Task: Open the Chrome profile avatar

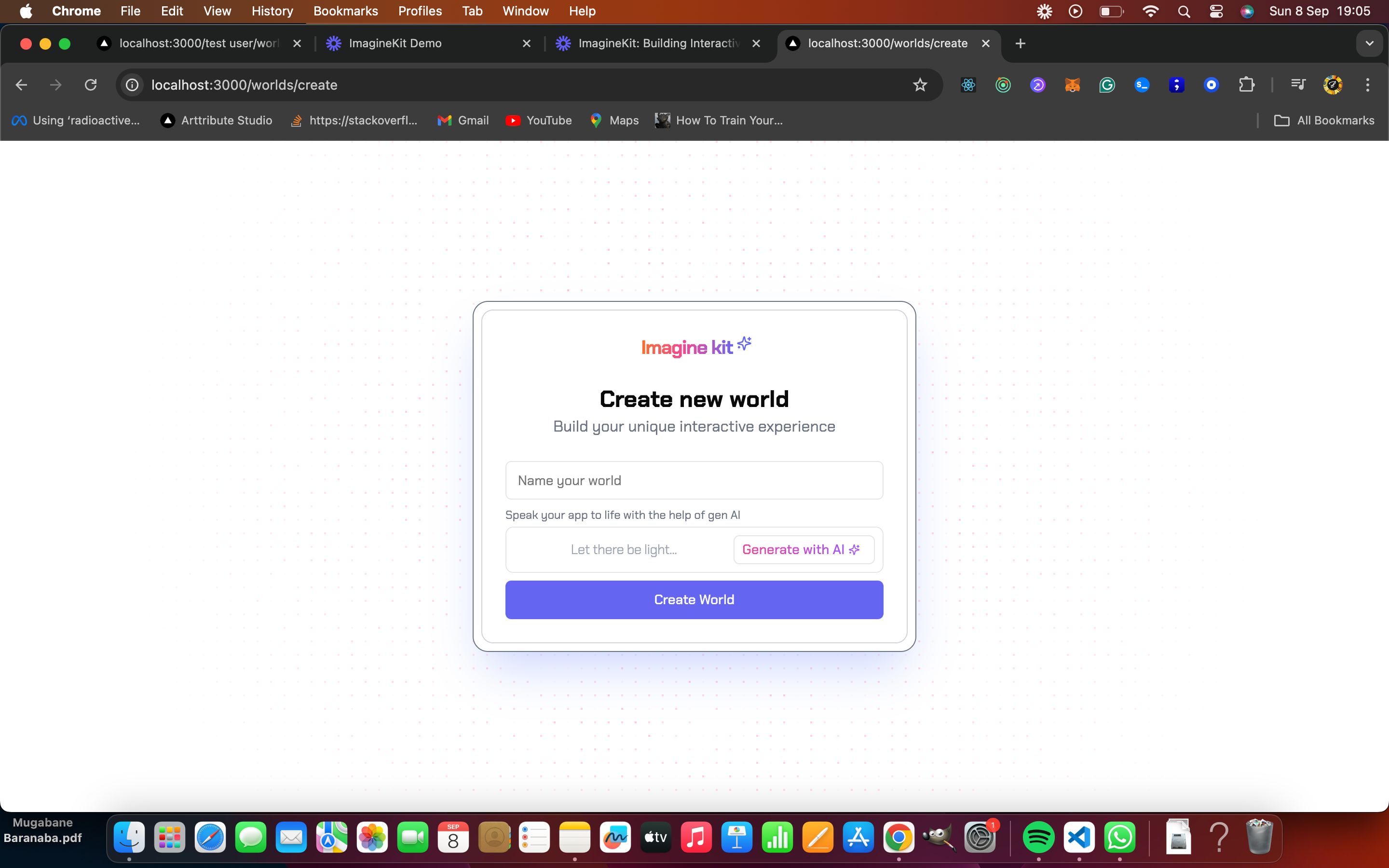Action: pyautogui.click(x=1333, y=85)
